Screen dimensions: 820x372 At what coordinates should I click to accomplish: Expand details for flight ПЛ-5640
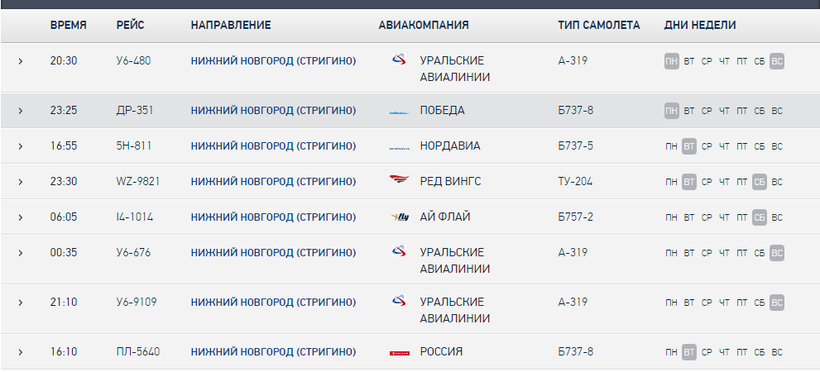[x=20, y=352]
